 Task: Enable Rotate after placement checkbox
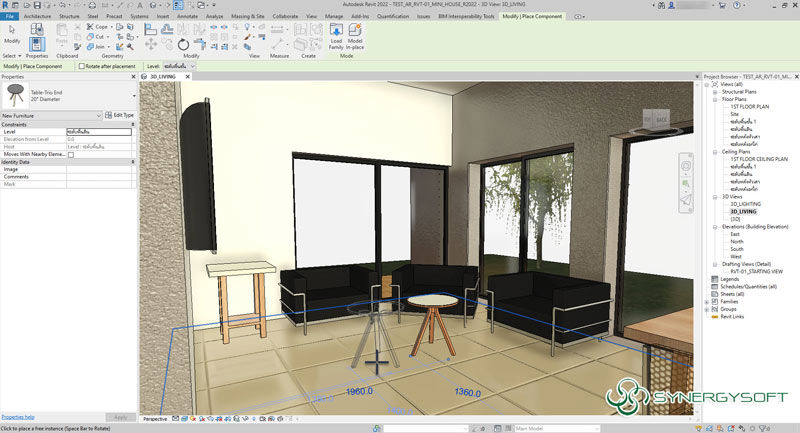pos(80,66)
